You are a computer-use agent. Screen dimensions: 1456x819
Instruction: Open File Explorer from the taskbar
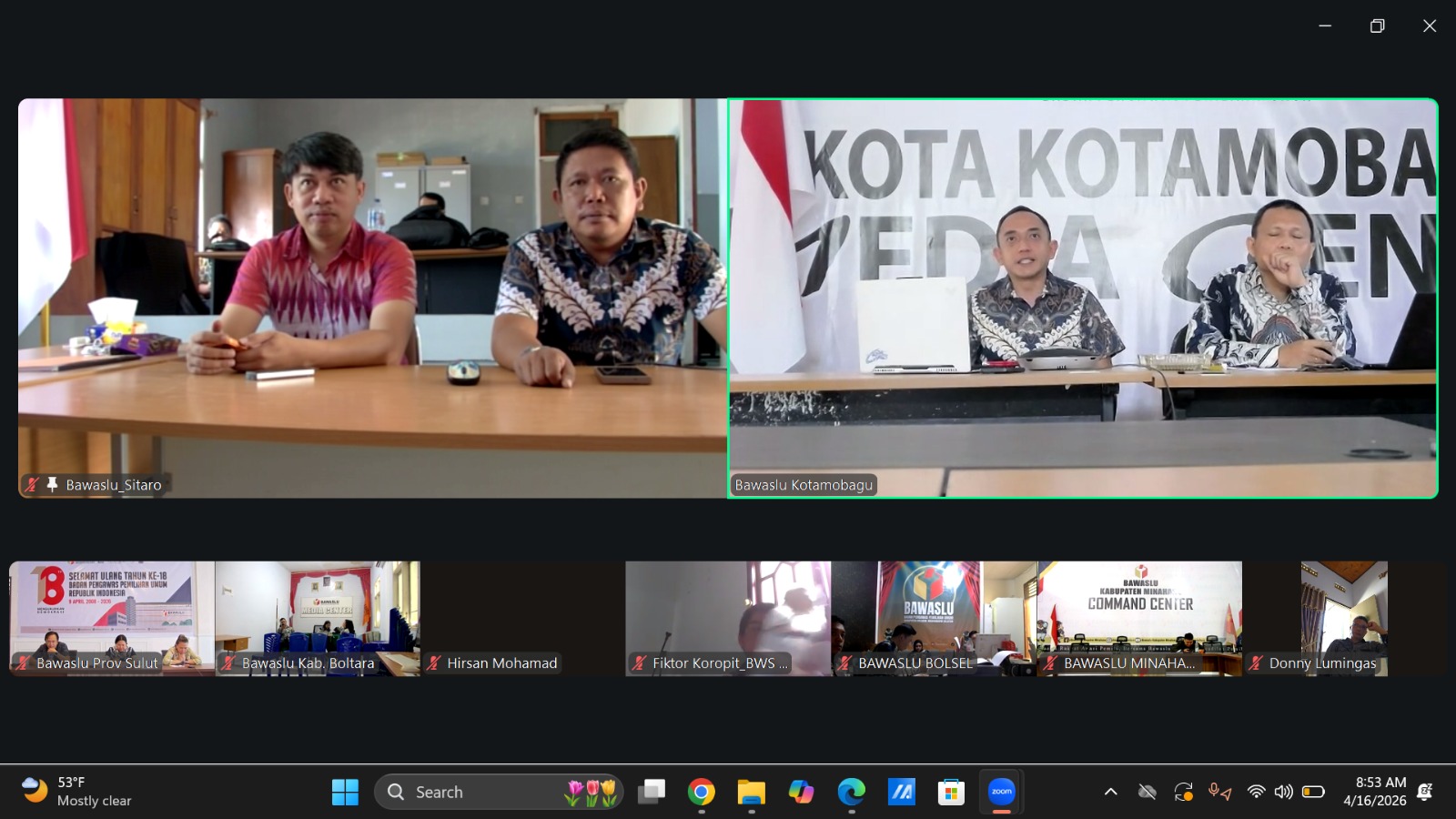750,792
